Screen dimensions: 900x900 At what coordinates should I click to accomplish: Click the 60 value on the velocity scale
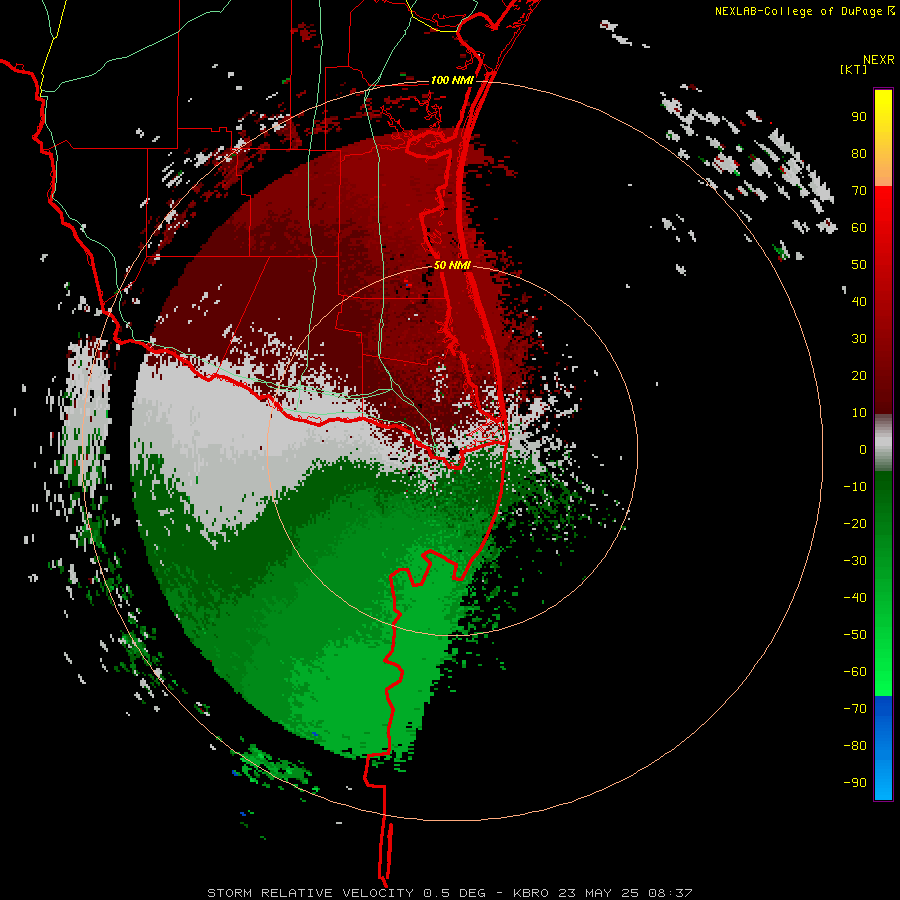tap(859, 227)
